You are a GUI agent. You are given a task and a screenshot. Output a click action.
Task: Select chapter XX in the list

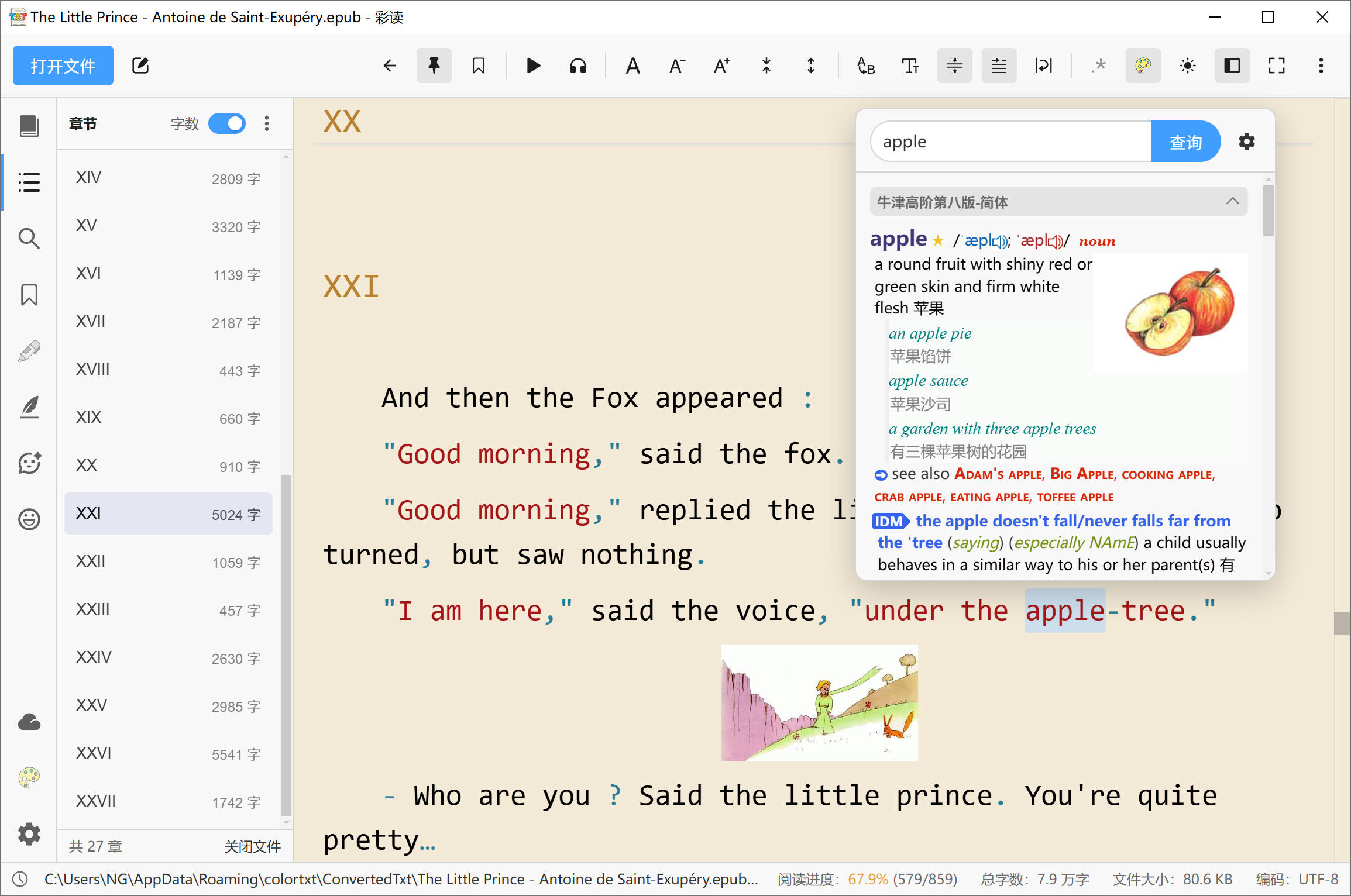169,466
